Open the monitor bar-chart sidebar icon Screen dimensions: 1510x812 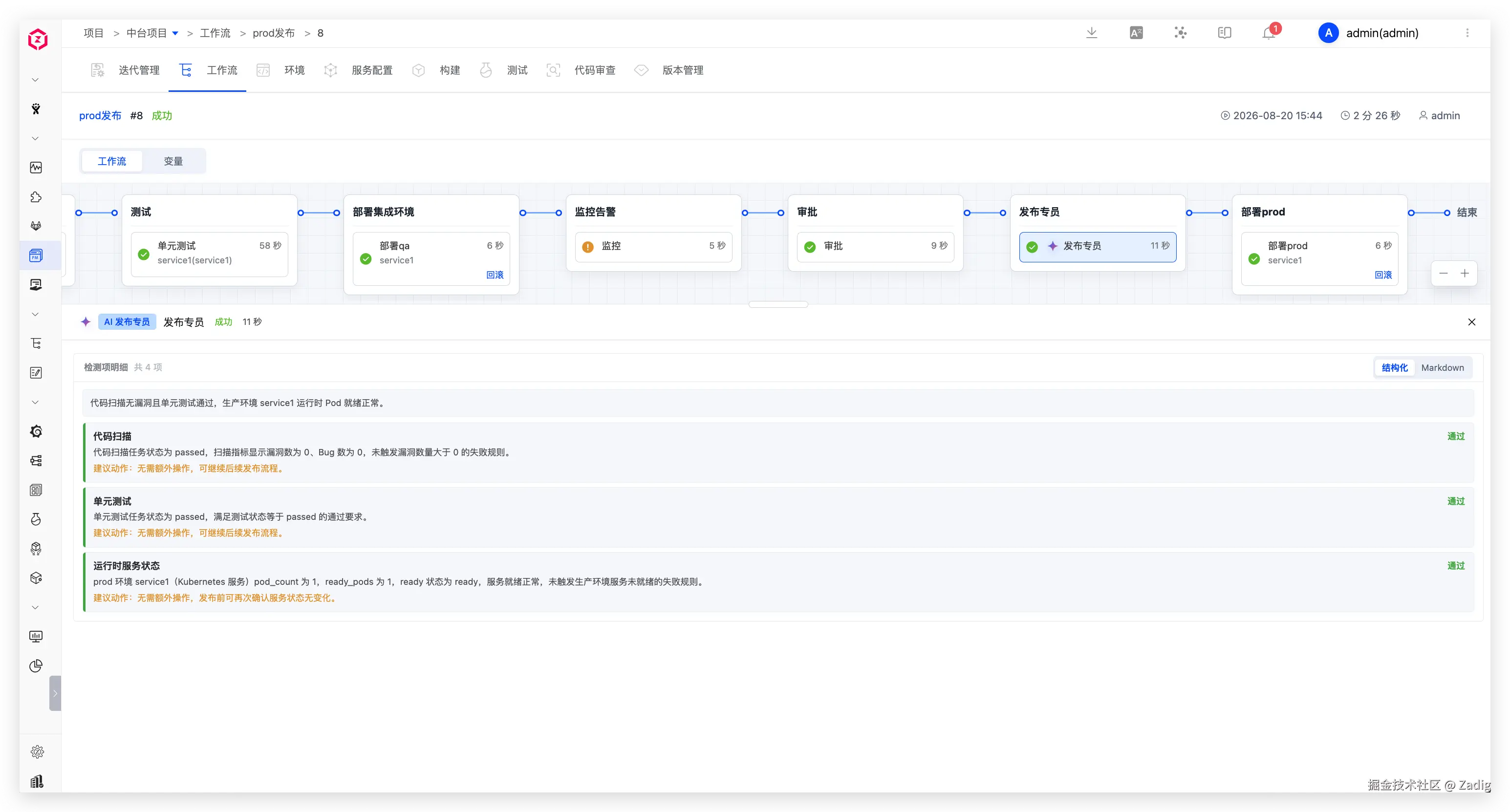tap(36, 636)
